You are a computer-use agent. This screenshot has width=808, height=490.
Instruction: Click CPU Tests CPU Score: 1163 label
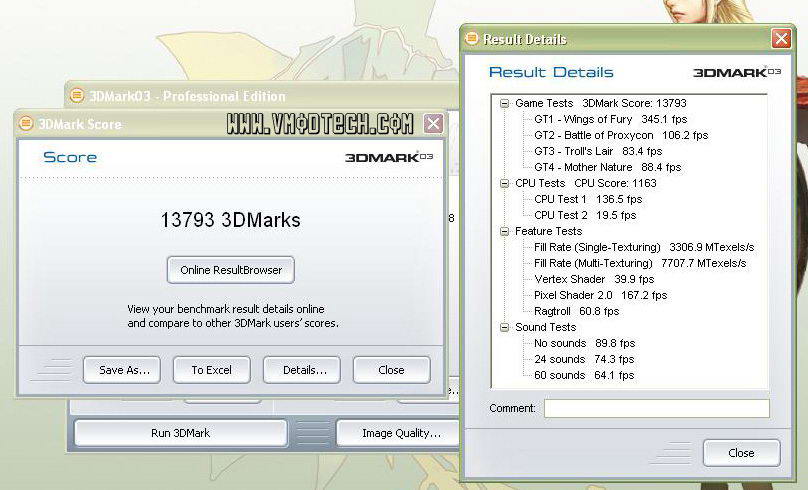pyautogui.click(x=586, y=183)
